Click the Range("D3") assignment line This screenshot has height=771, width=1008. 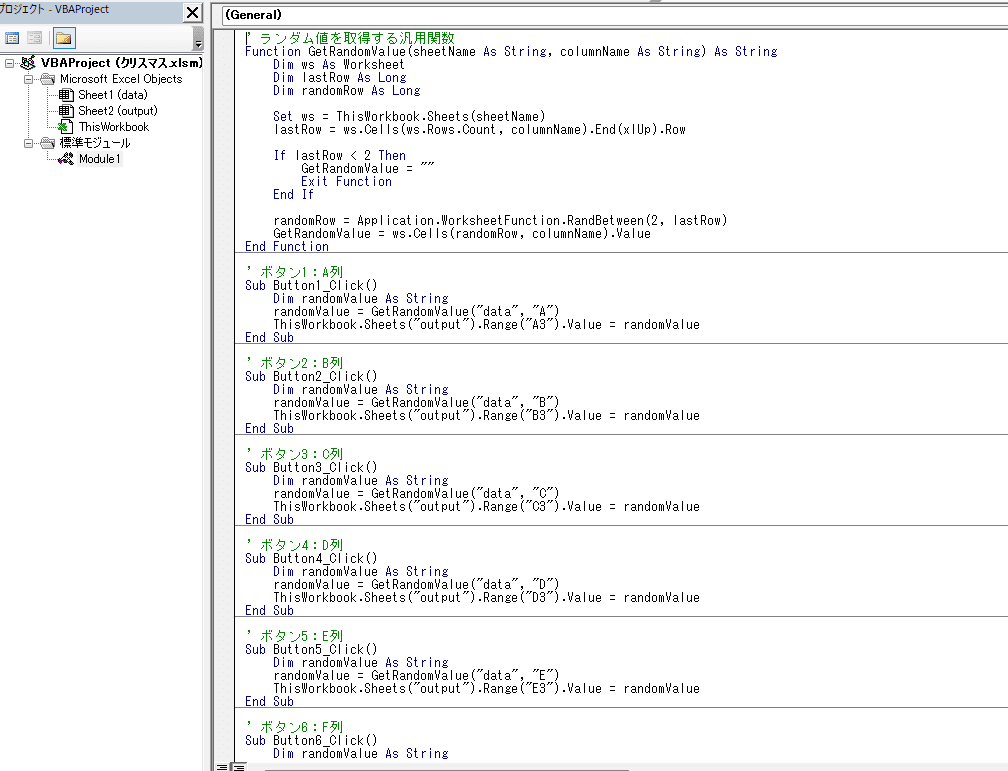pyautogui.click(x=487, y=597)
